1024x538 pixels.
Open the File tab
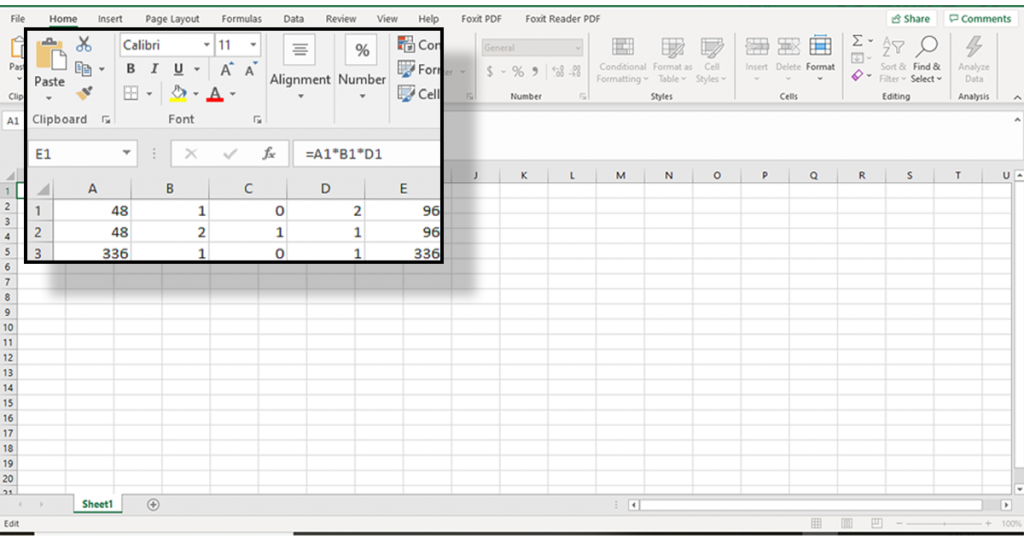(x=18, y=19)
